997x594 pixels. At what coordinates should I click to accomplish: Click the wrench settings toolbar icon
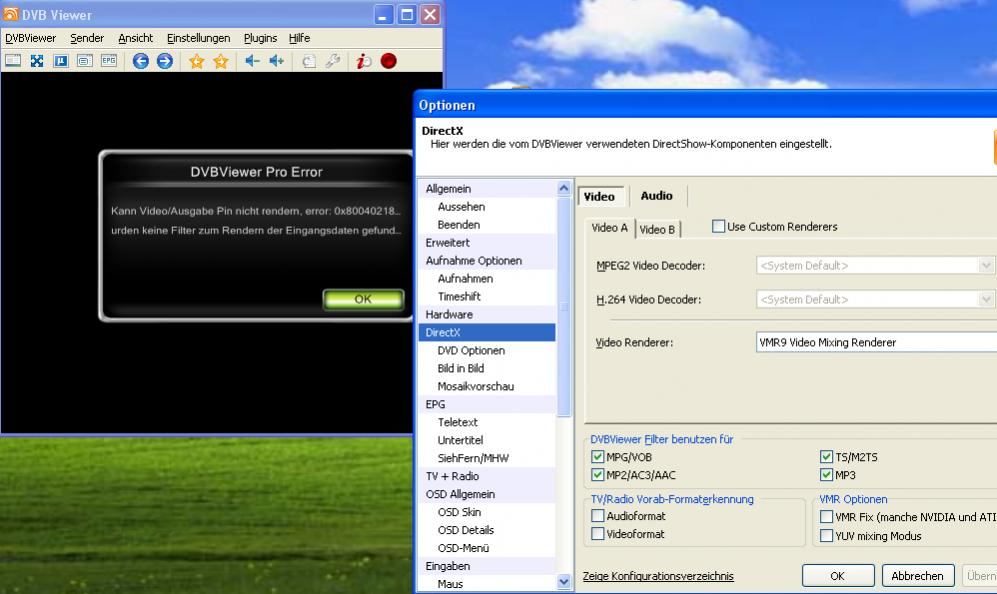coord(333,61)
